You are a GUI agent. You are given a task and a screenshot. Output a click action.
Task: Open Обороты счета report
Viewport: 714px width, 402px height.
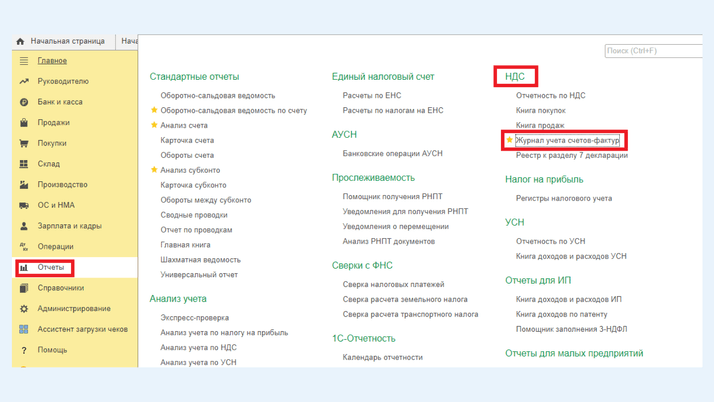pyautogui.click(x=187, y=155)
